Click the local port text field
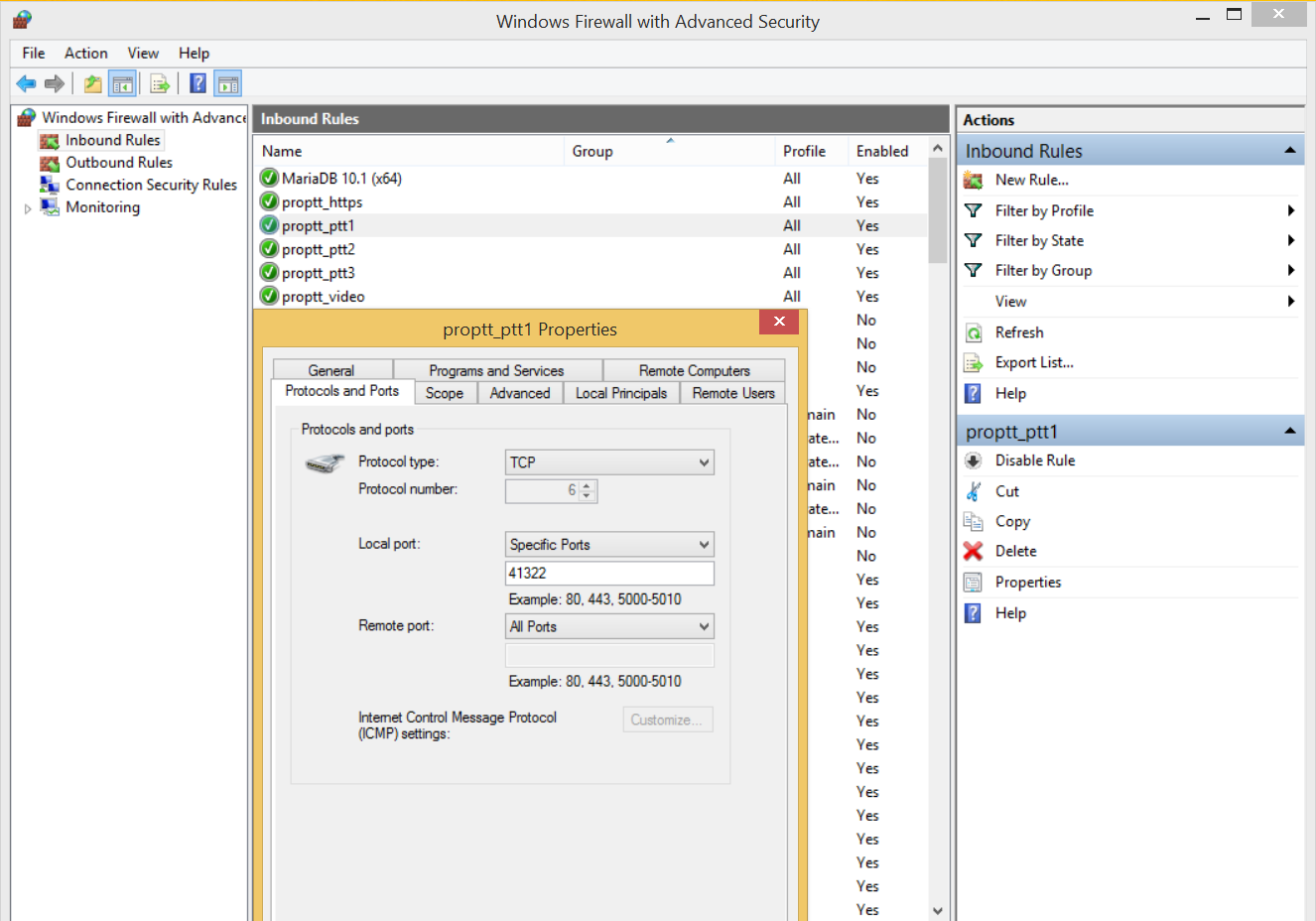Image resolution: width=1316 pixels, height=921 pixels. [609, 574]
